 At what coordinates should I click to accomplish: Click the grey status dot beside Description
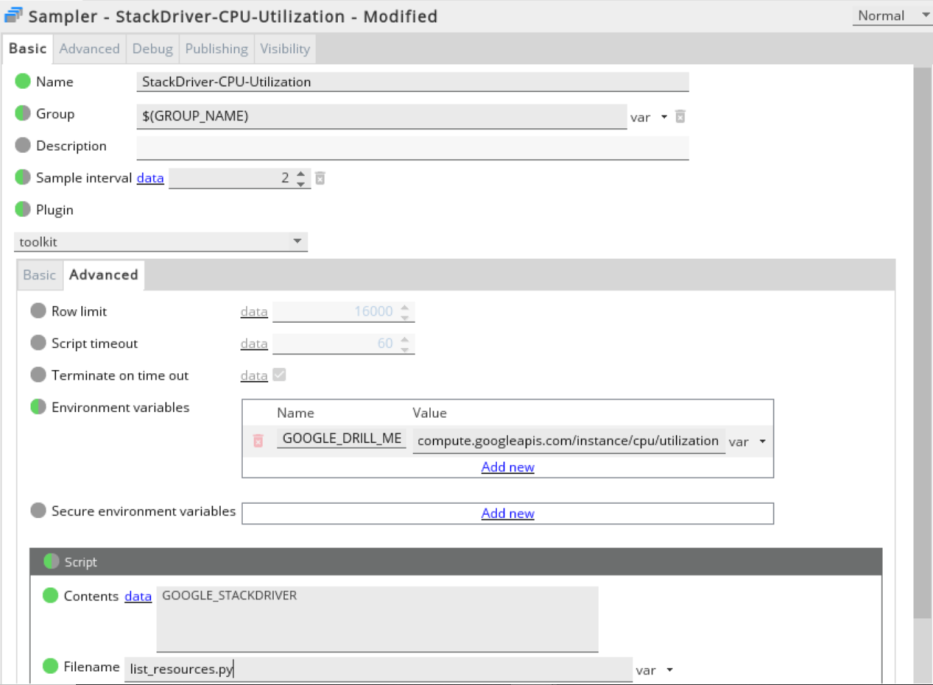point(23,145)
